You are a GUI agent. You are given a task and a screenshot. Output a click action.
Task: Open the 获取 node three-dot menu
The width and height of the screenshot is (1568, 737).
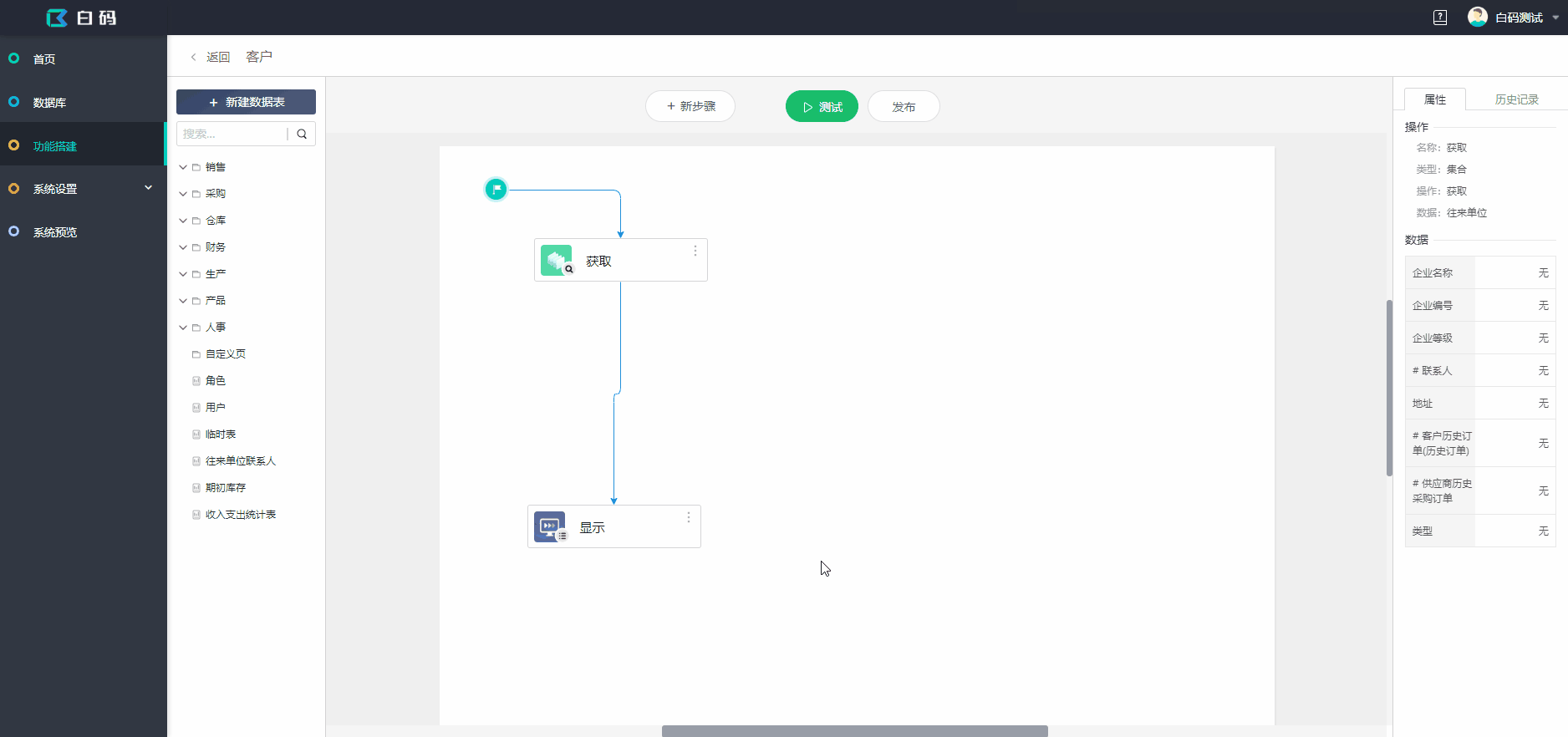(695, 251)
